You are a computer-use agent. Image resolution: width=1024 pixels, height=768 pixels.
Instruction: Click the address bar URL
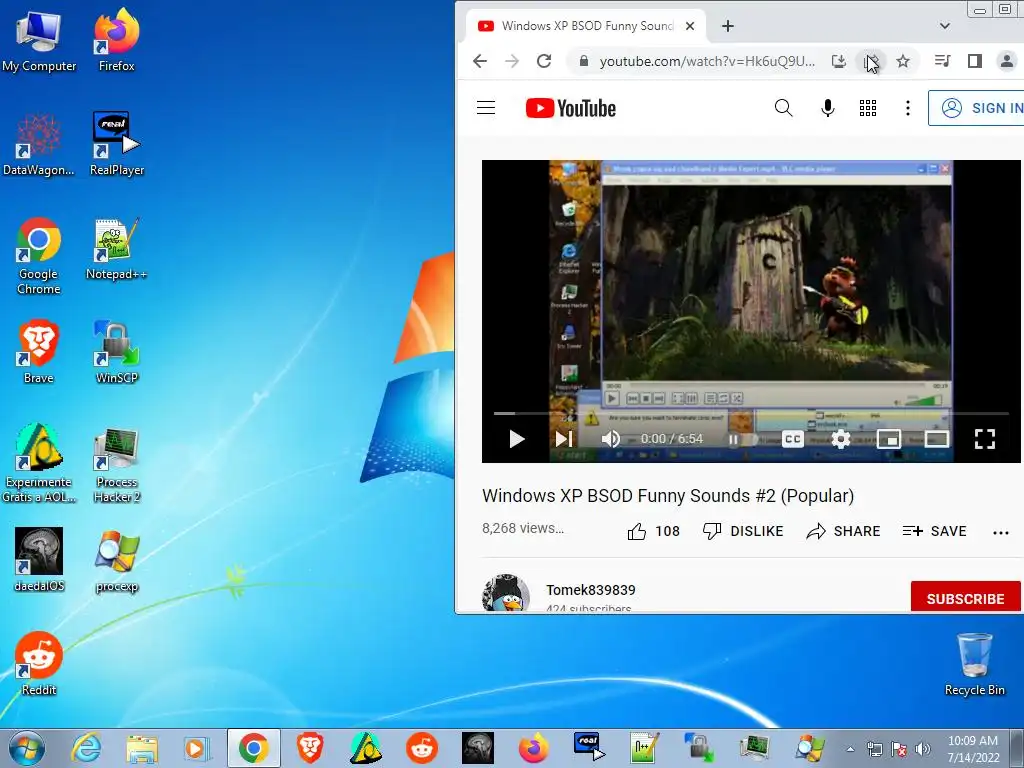click(x=707, y=61)
